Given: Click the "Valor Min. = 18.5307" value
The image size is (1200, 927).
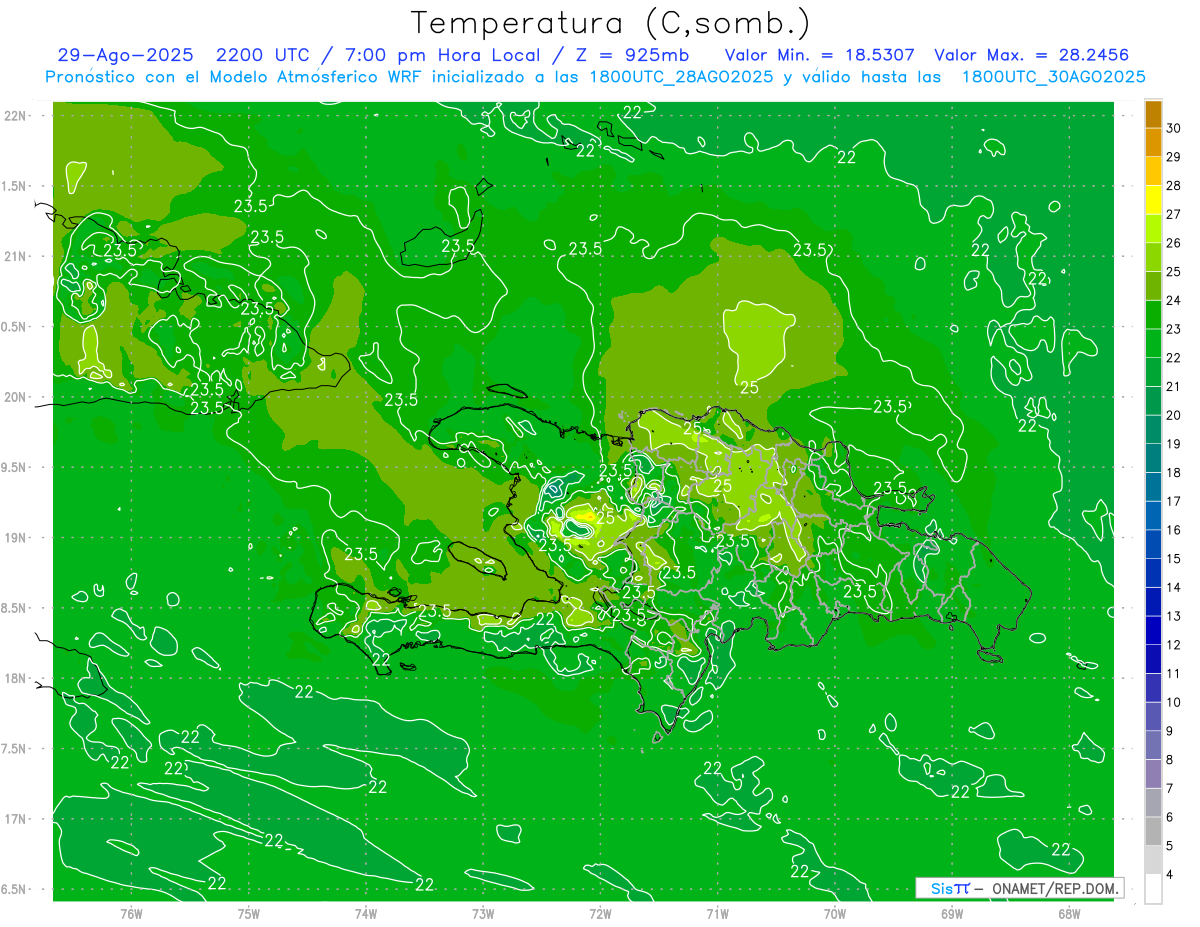Looking at the screenshot, I should [820, 56].
